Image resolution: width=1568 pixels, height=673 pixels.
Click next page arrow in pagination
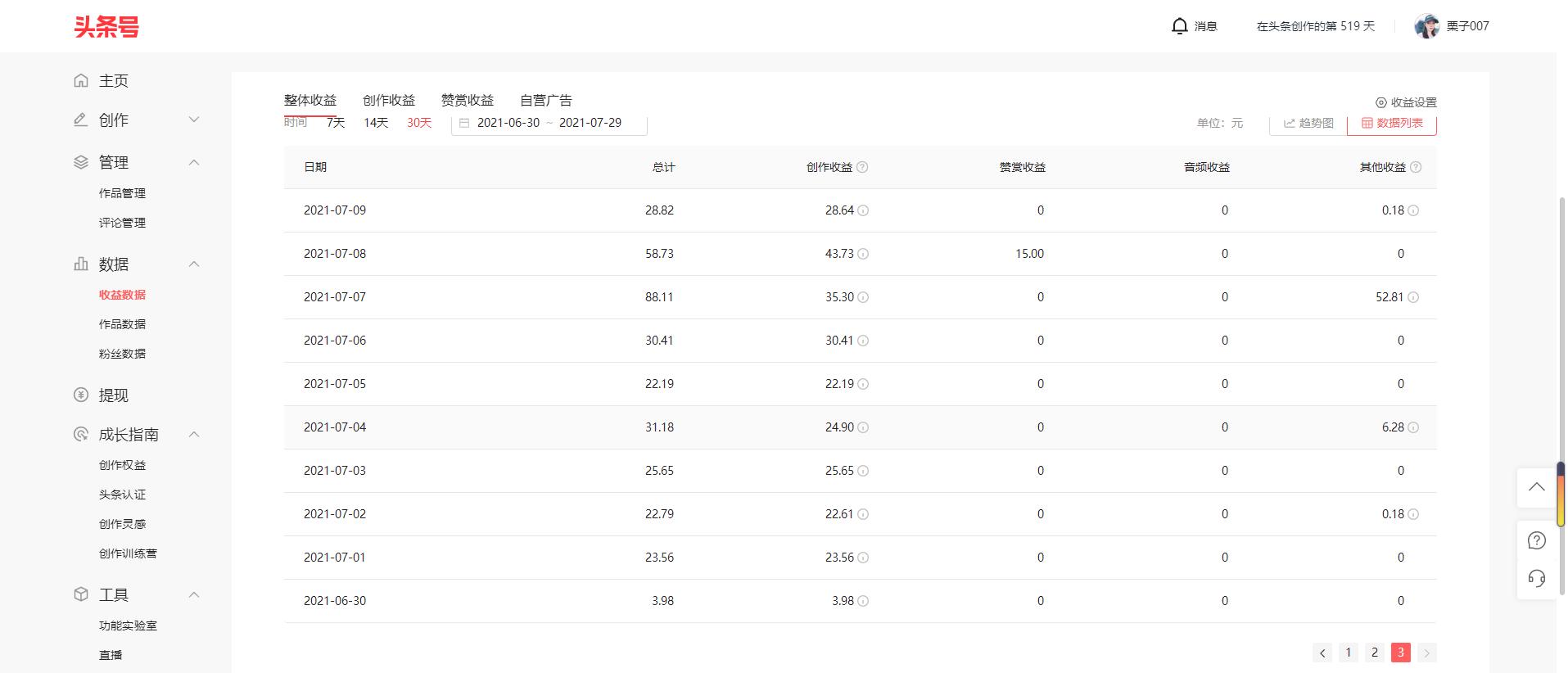click(x=1427, y=653)
